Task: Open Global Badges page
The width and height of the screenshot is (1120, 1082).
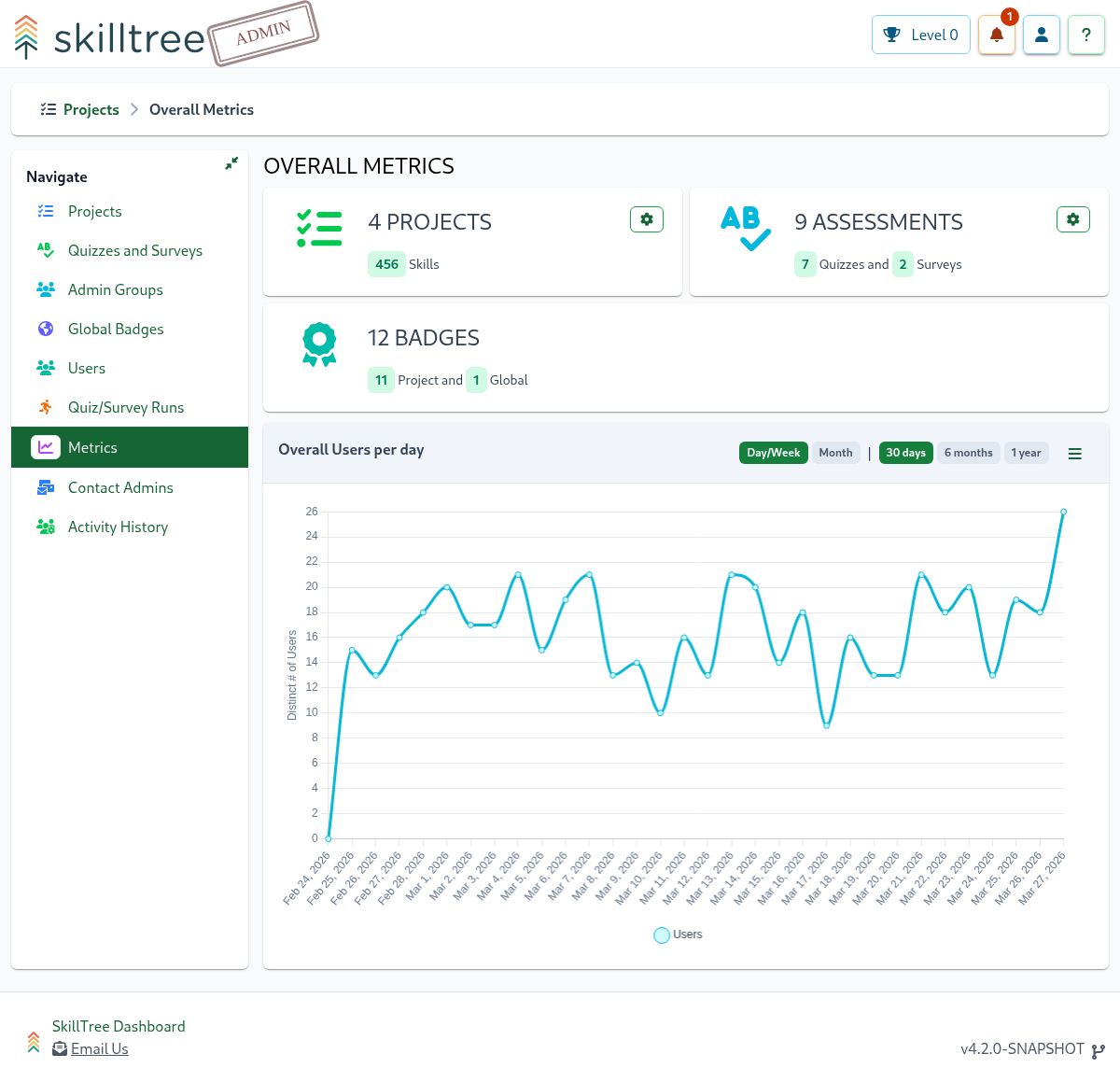Action: point(116,329)
